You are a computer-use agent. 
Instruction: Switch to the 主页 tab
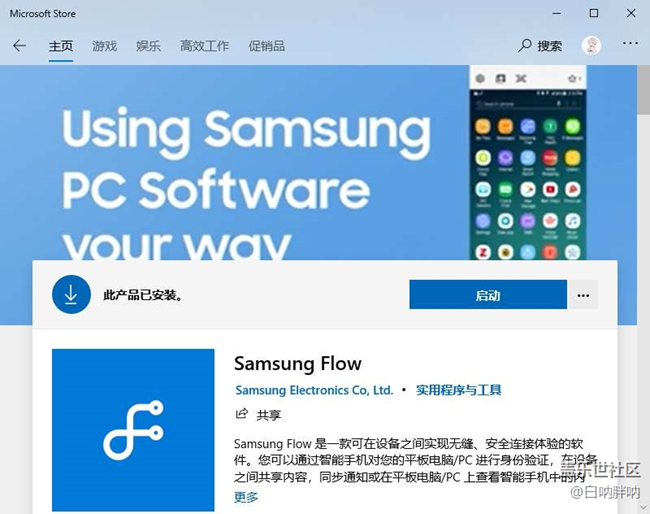pyautogui.click(x=61, y=46)
